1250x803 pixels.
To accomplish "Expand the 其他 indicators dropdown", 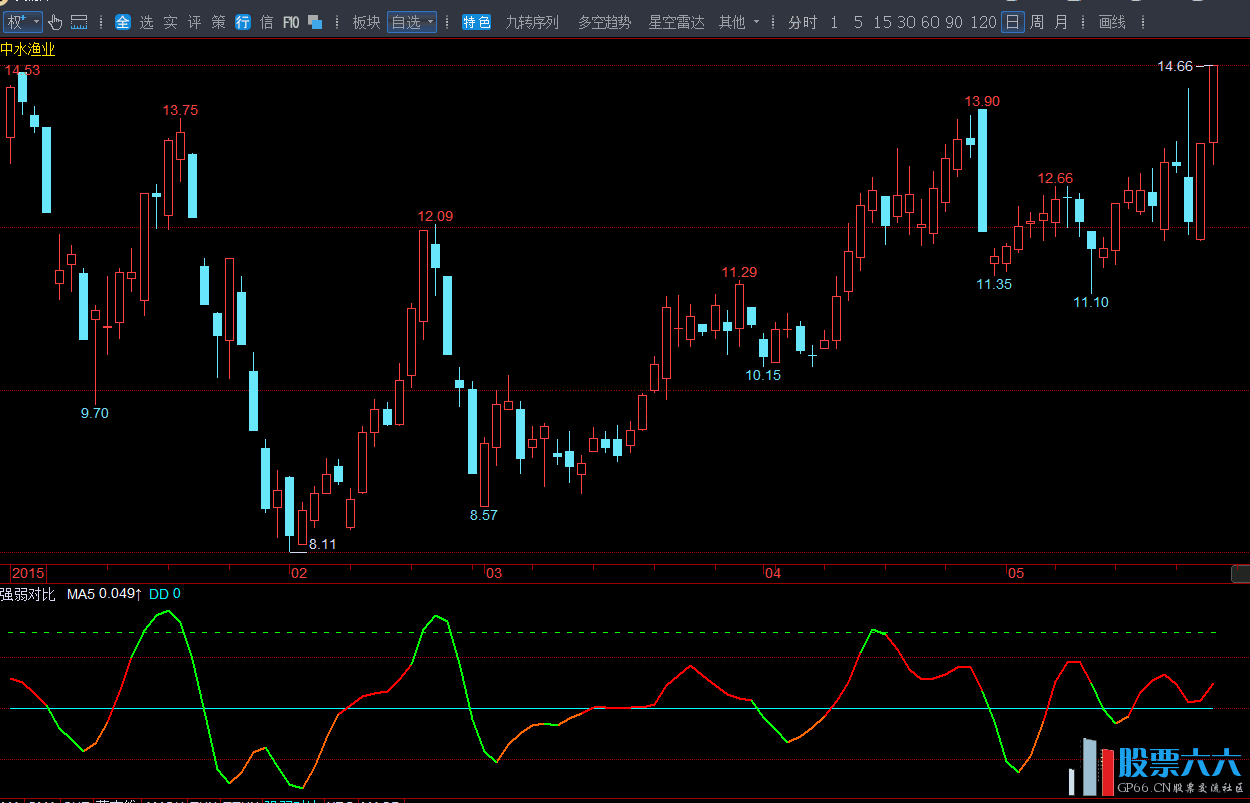I will pyautogui.click(x=739, y=22).
